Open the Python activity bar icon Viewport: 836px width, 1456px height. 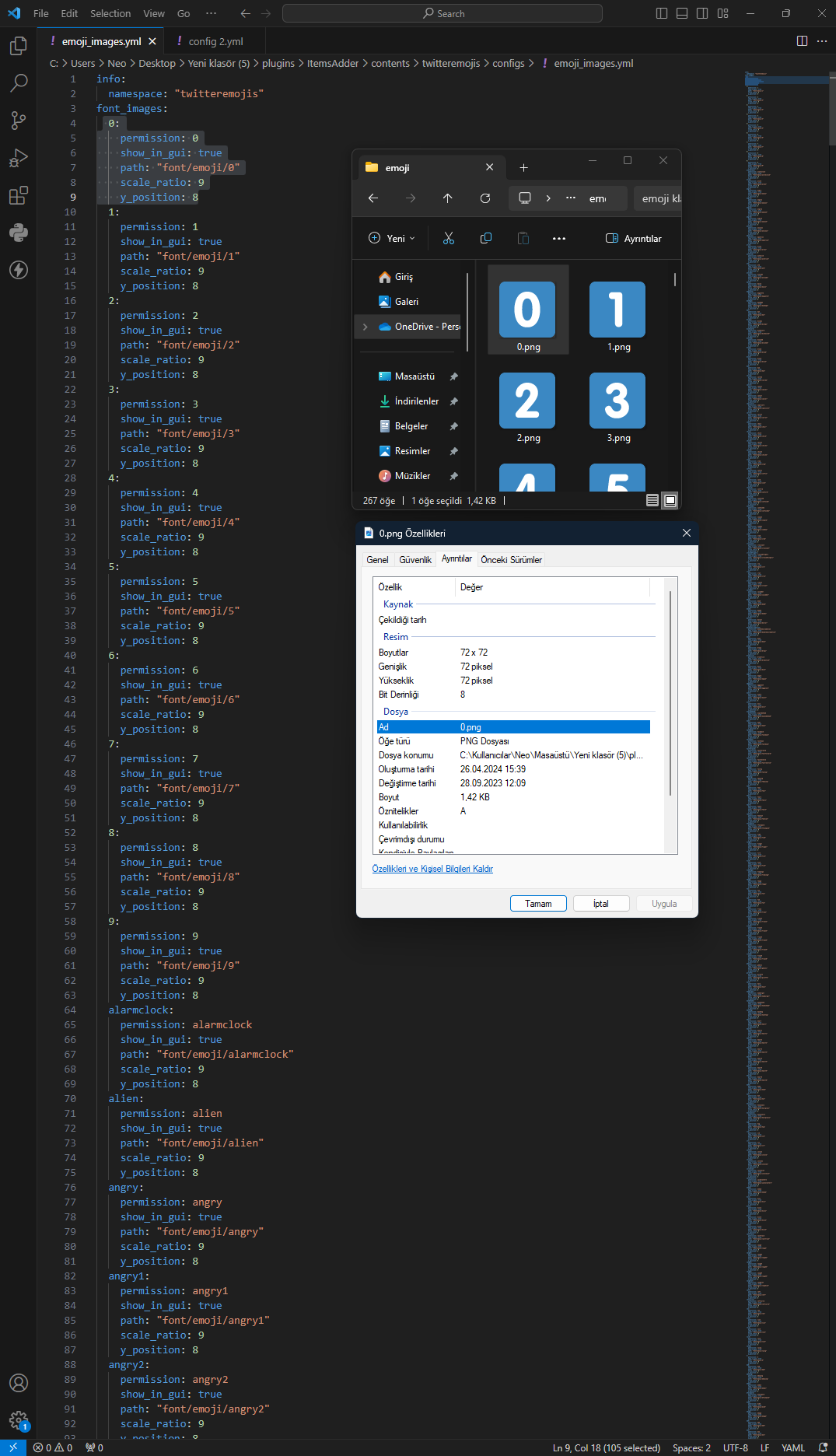(x=19, y=233)
